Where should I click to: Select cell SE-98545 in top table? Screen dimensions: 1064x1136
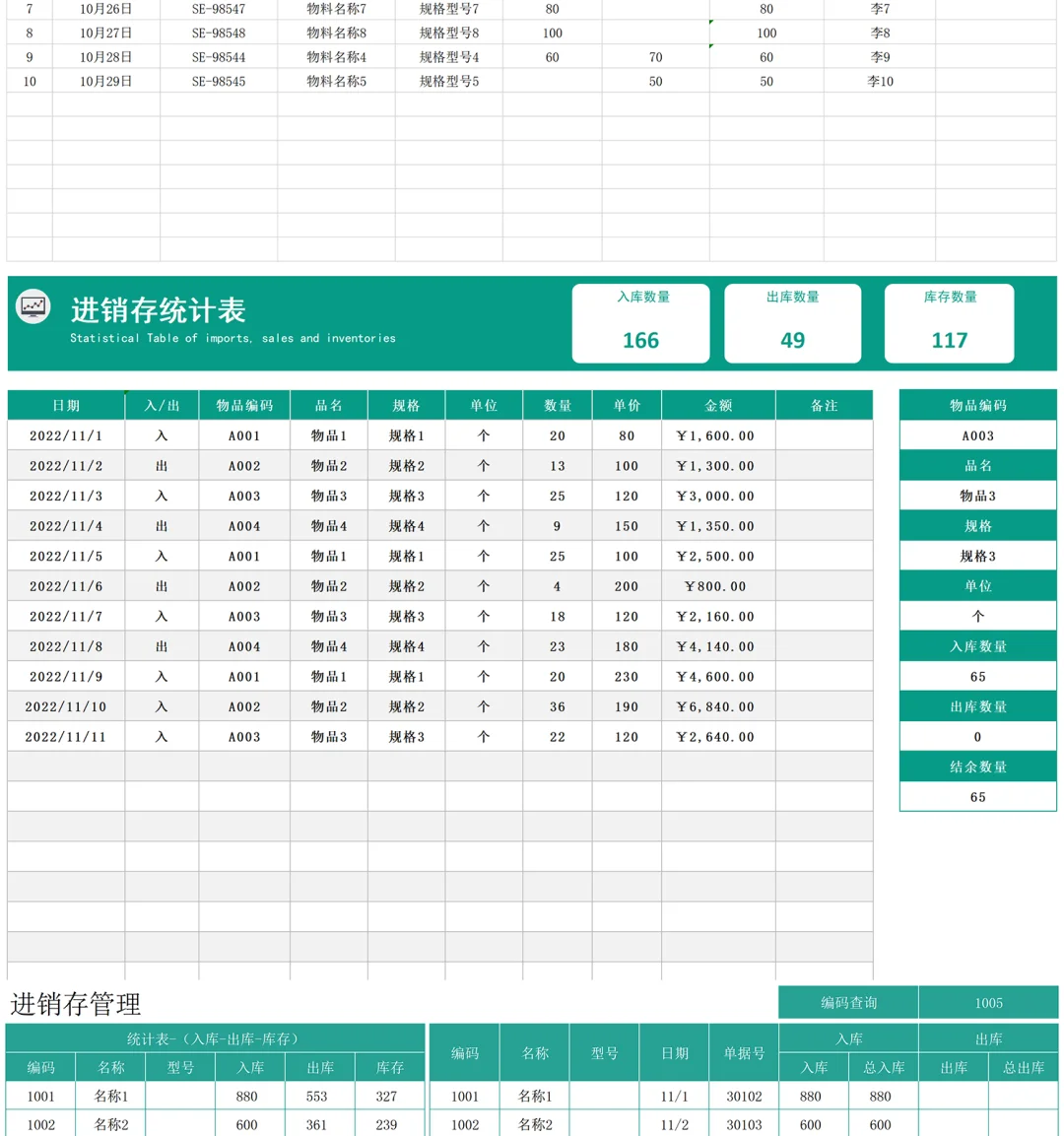(x=219, y=81)
